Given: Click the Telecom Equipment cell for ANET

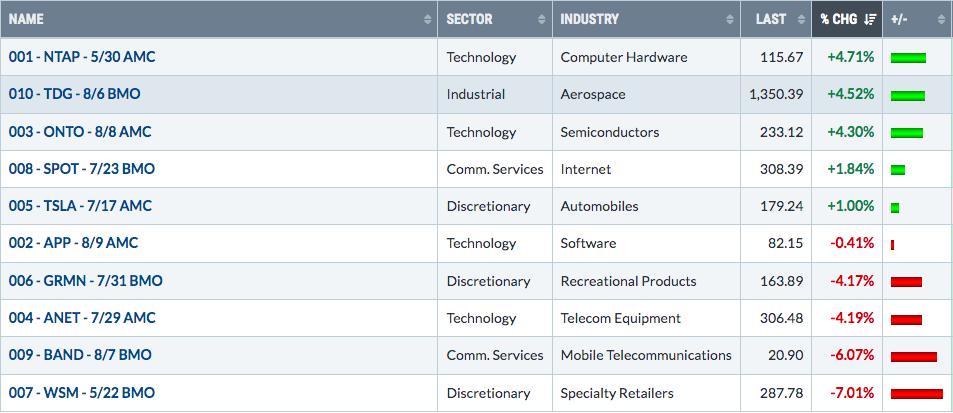Looking at the screenshot, I should point(646,318).
